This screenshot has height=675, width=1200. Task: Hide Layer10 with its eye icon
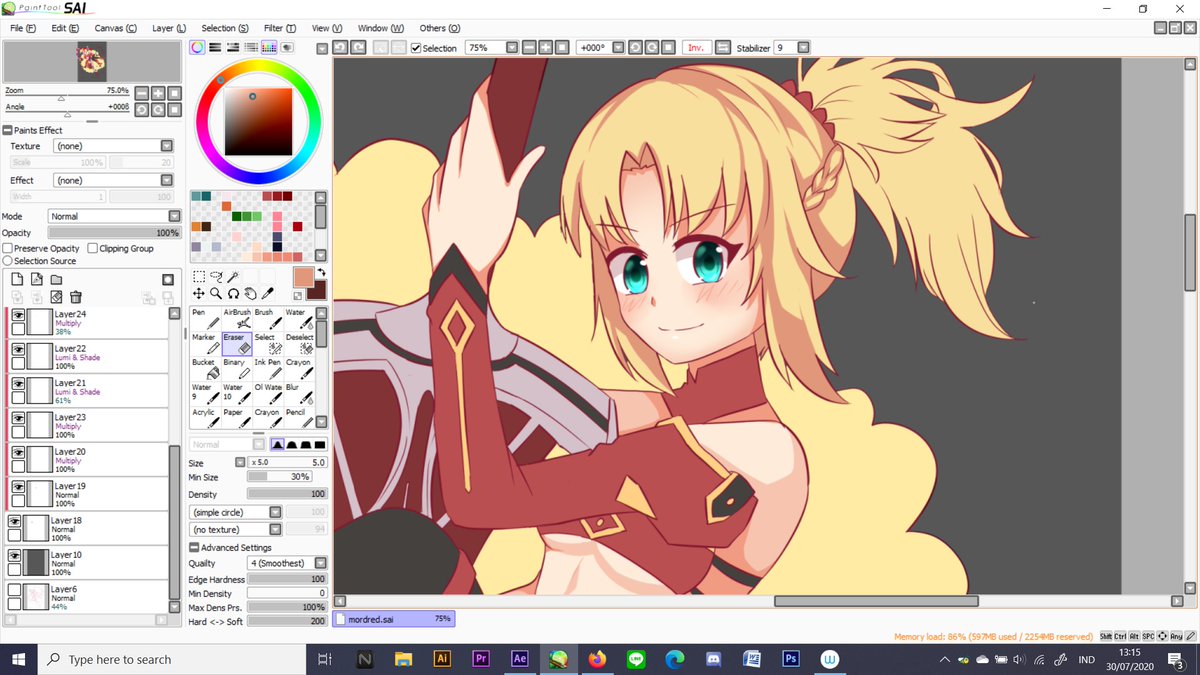pyautogui.click(x=14, y=555)
